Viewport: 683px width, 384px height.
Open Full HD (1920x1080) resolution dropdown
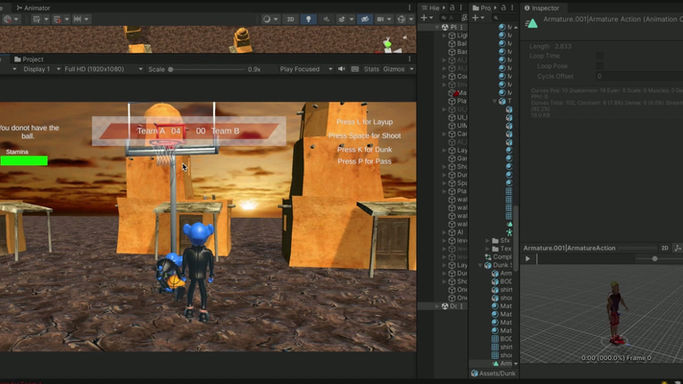[x=103, y=69]
